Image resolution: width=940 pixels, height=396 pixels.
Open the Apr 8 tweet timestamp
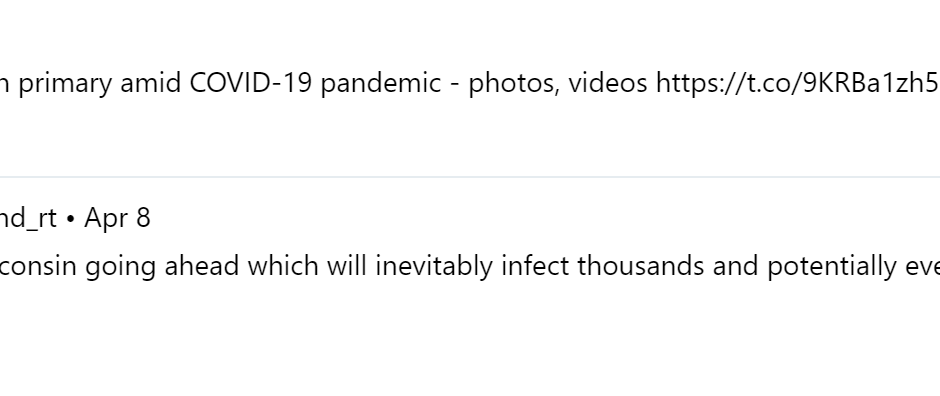[x=117, y=218]
